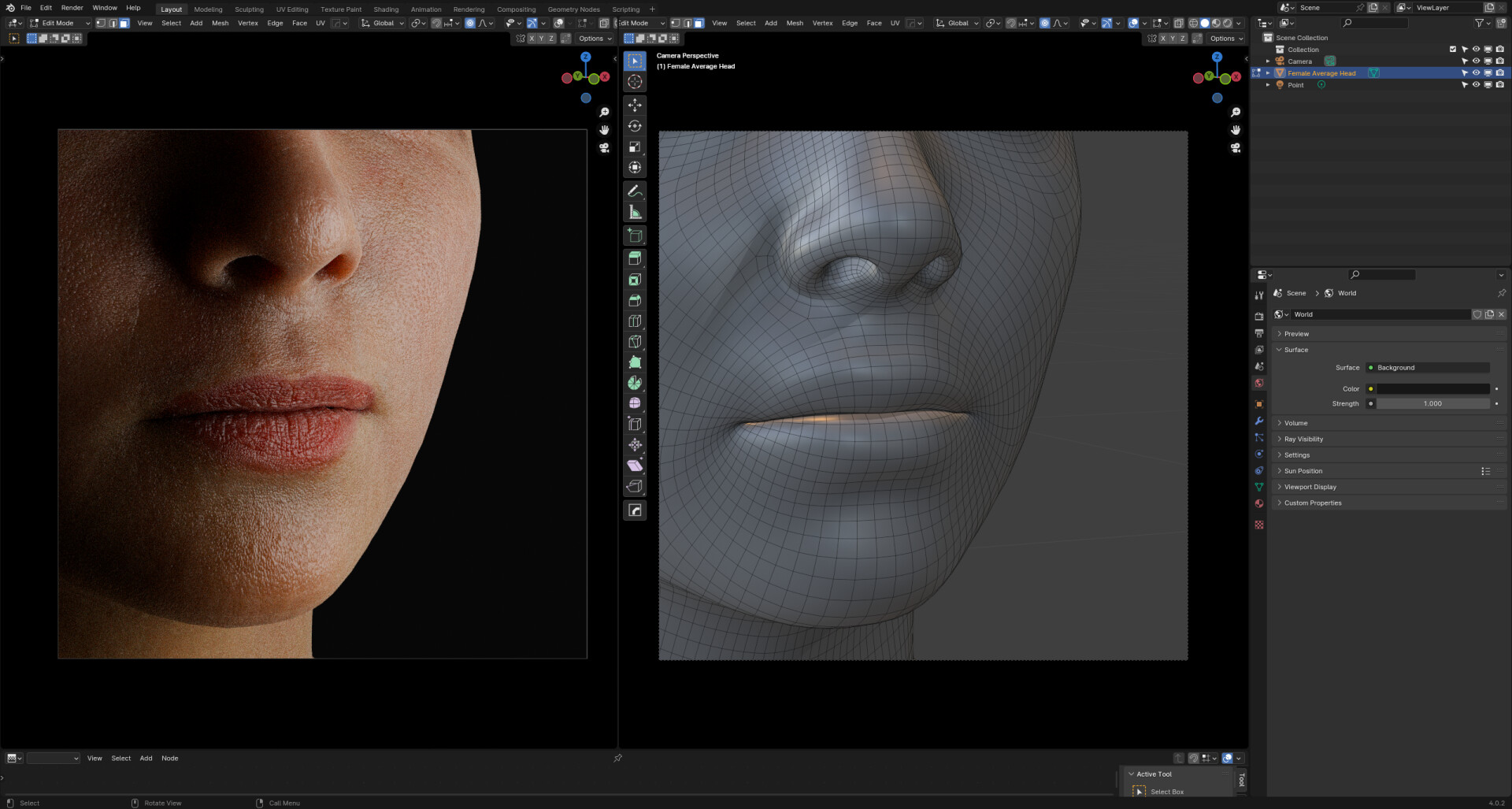1512x809 pixels.
Task: Switch to Object Properties (orange square icon)
Action: [1258, 403]
